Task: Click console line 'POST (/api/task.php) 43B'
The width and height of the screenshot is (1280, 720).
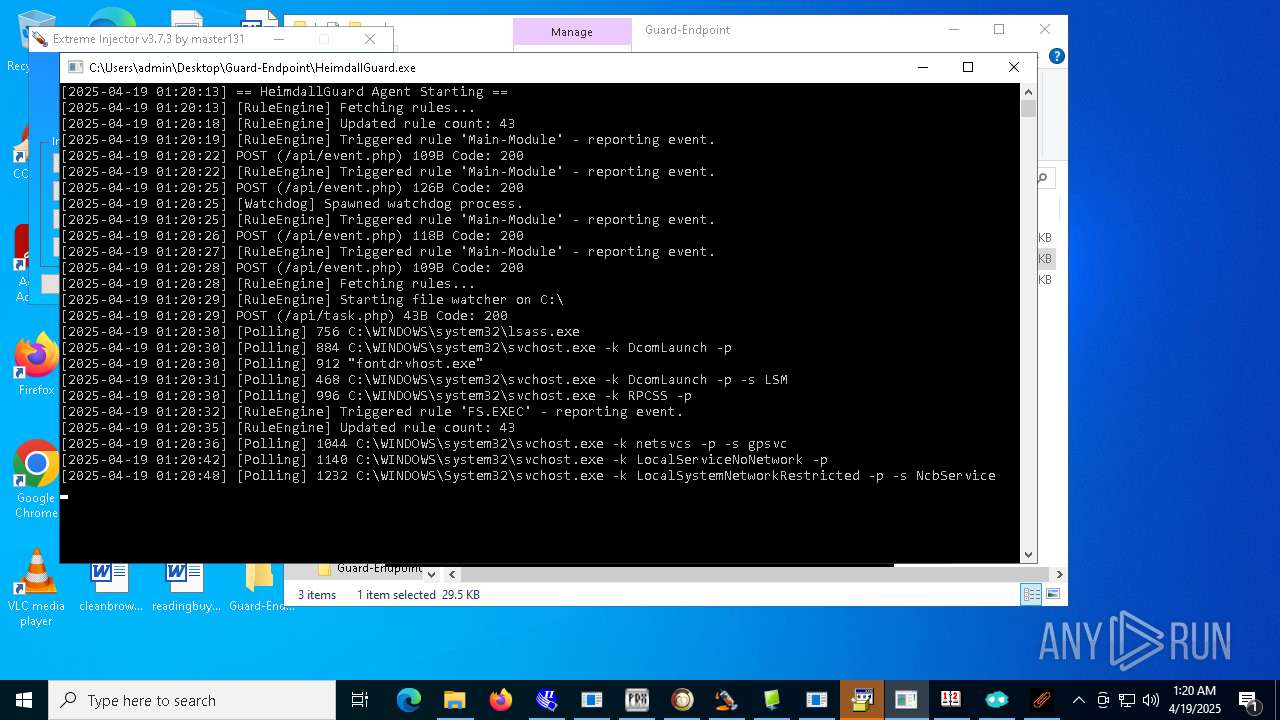Action: click(x=284, y=316)
